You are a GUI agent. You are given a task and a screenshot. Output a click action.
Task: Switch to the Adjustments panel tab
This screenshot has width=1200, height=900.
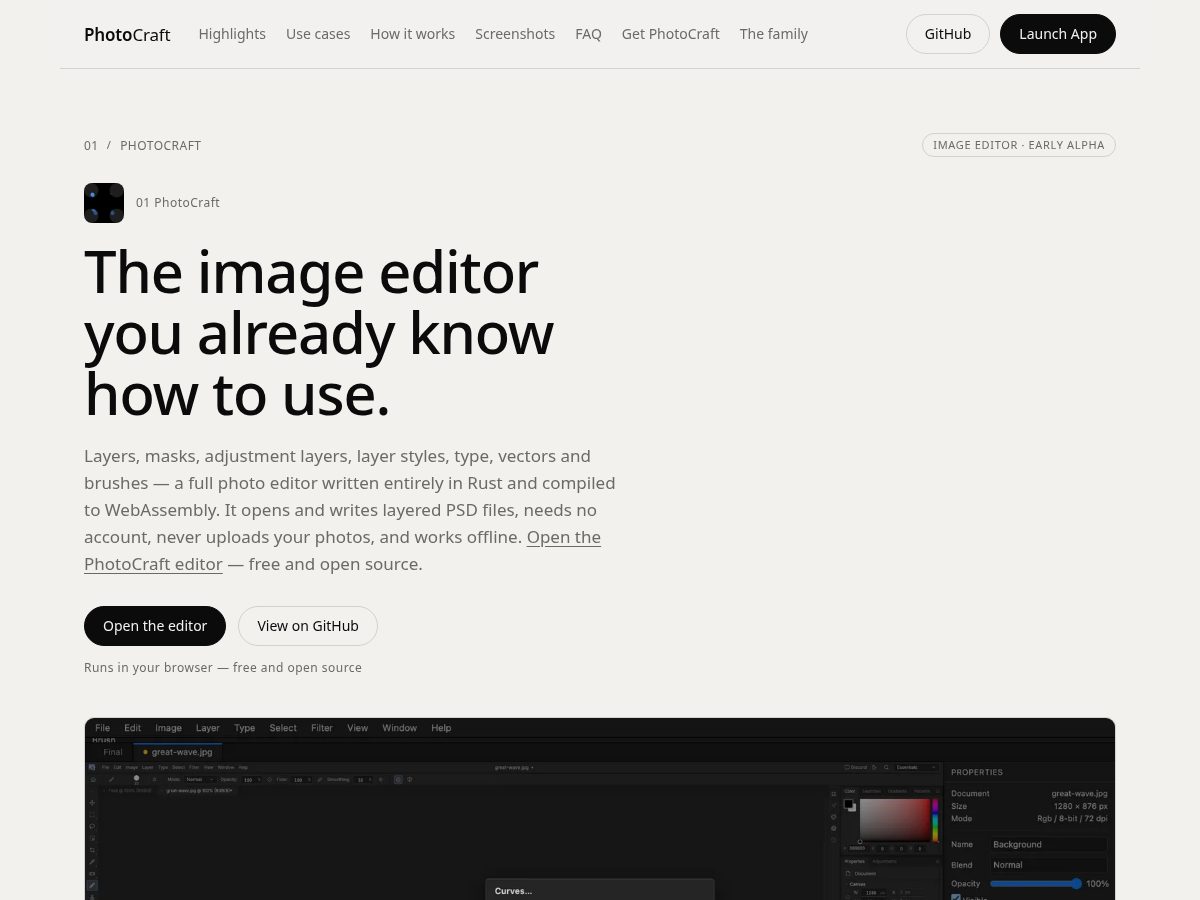(x=884, y=861)
